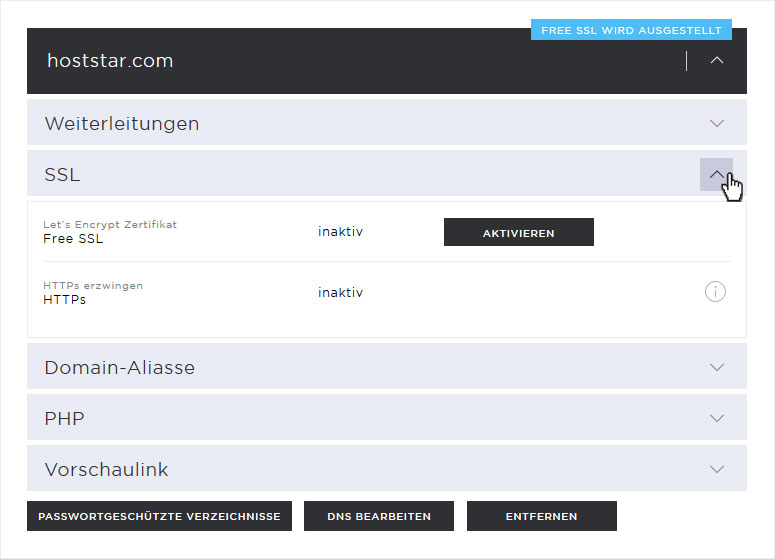Expand the Weiterleitungen section

pyautogui.click(x=717, y=123)
